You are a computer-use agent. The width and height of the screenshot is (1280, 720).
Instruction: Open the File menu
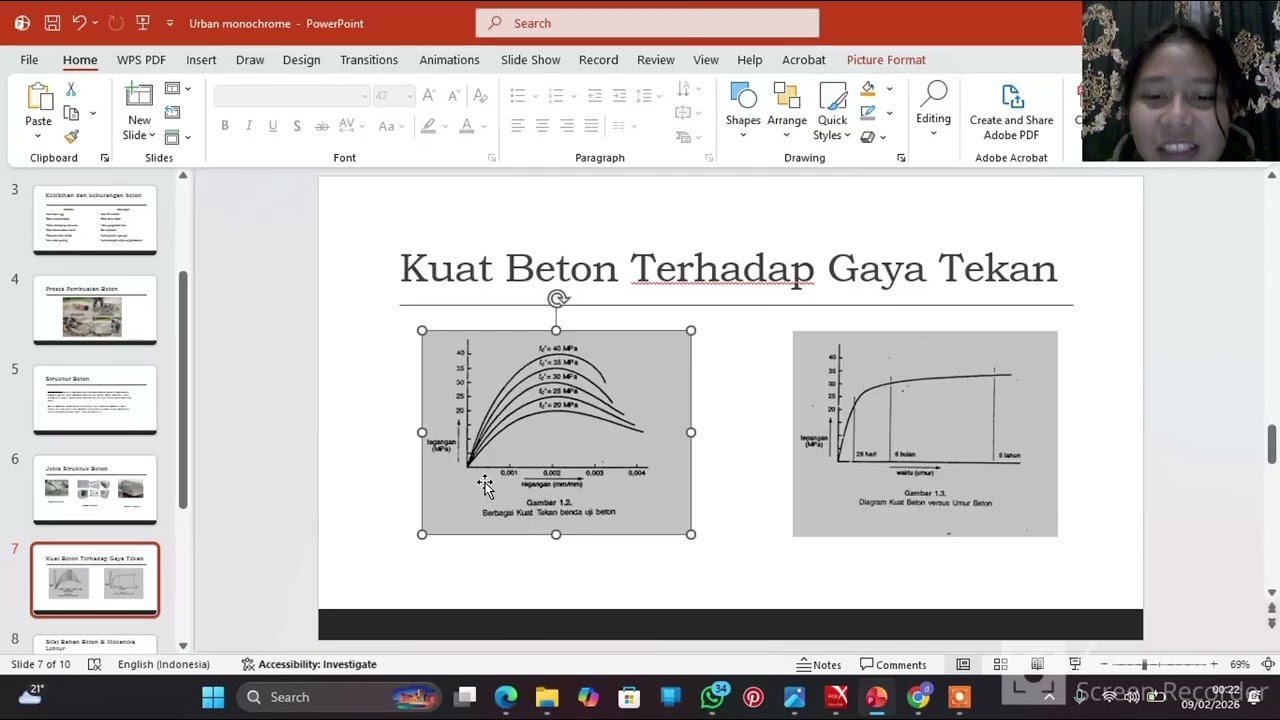(x=29, y=60)
